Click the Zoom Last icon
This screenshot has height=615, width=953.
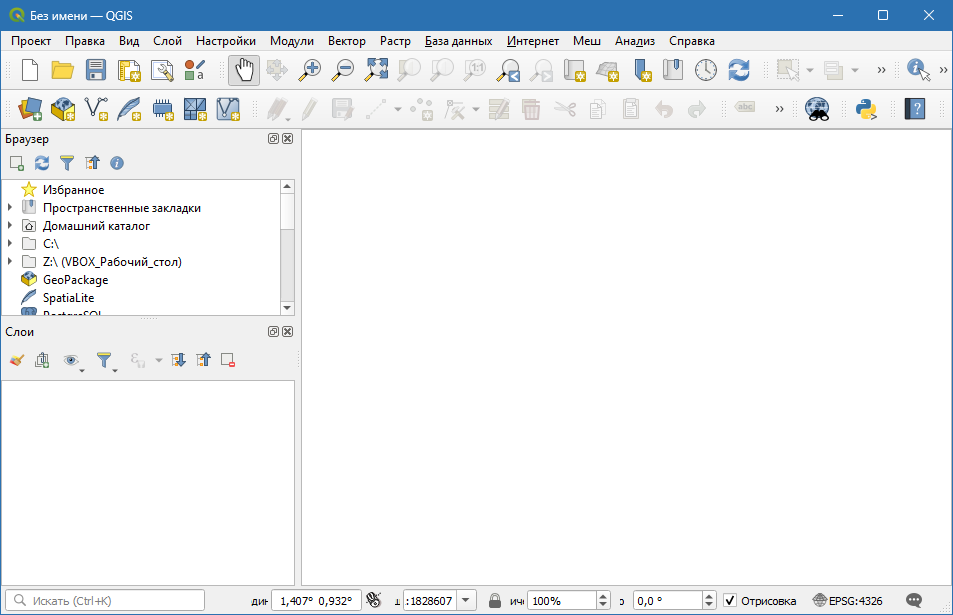(508, 70)
